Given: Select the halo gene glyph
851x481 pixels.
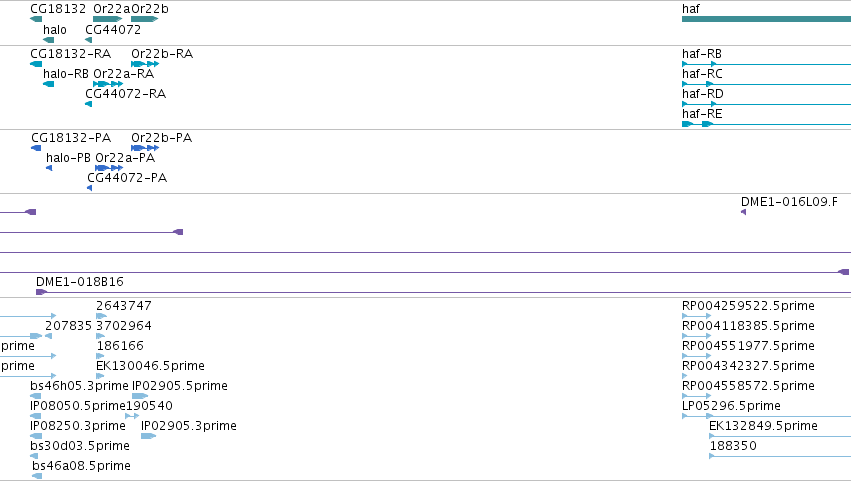Looking at the screenshot, I should [x=48, y=40].
